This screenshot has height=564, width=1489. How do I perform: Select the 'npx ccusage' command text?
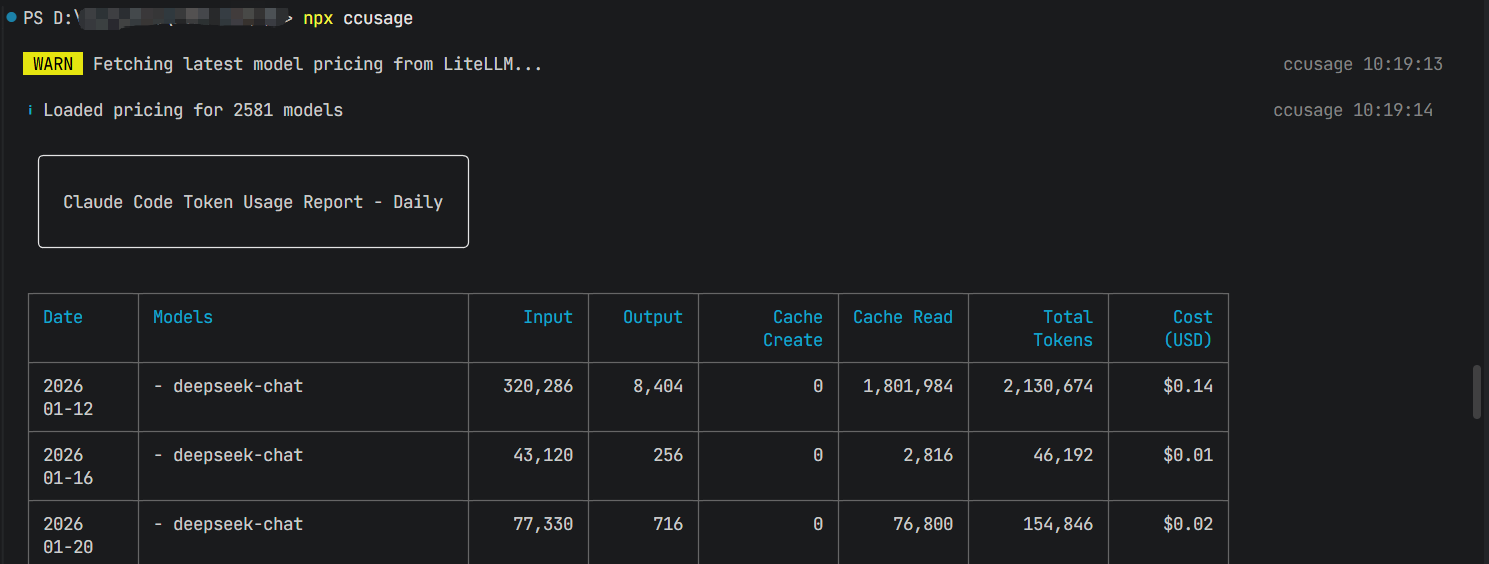coord(358,18)
